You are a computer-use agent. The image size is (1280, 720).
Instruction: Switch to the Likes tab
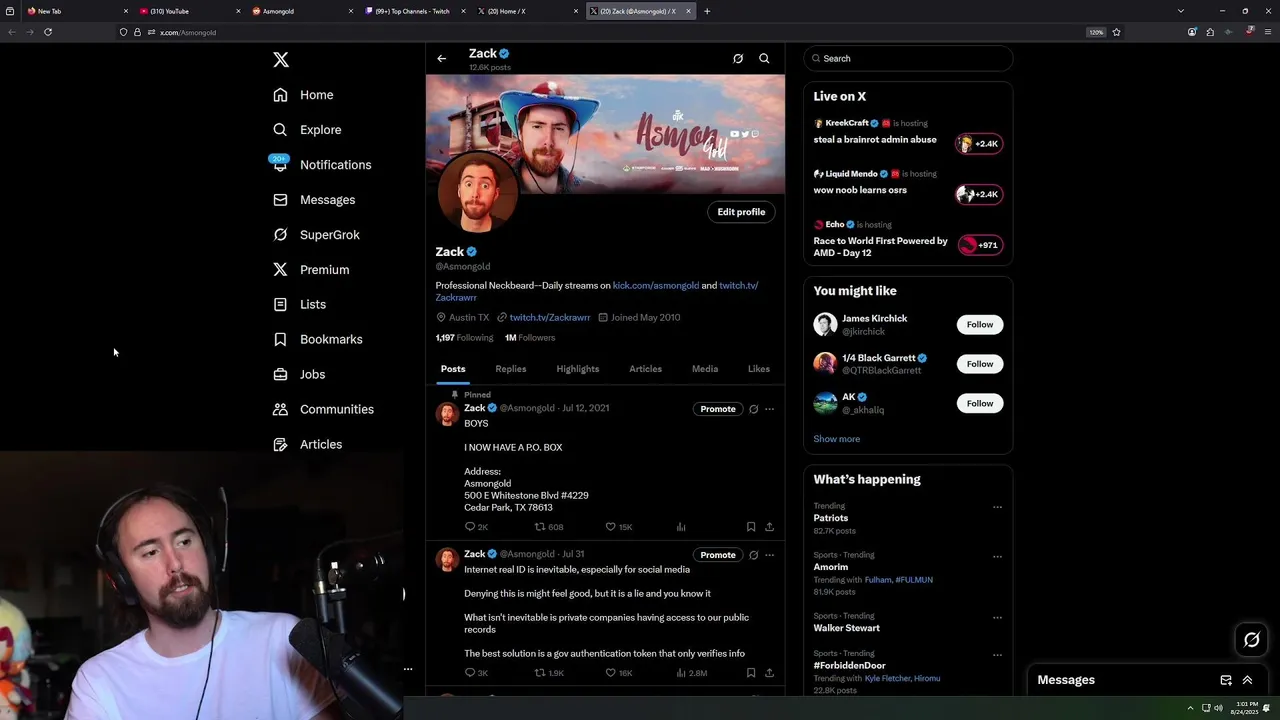click(759, 369)
